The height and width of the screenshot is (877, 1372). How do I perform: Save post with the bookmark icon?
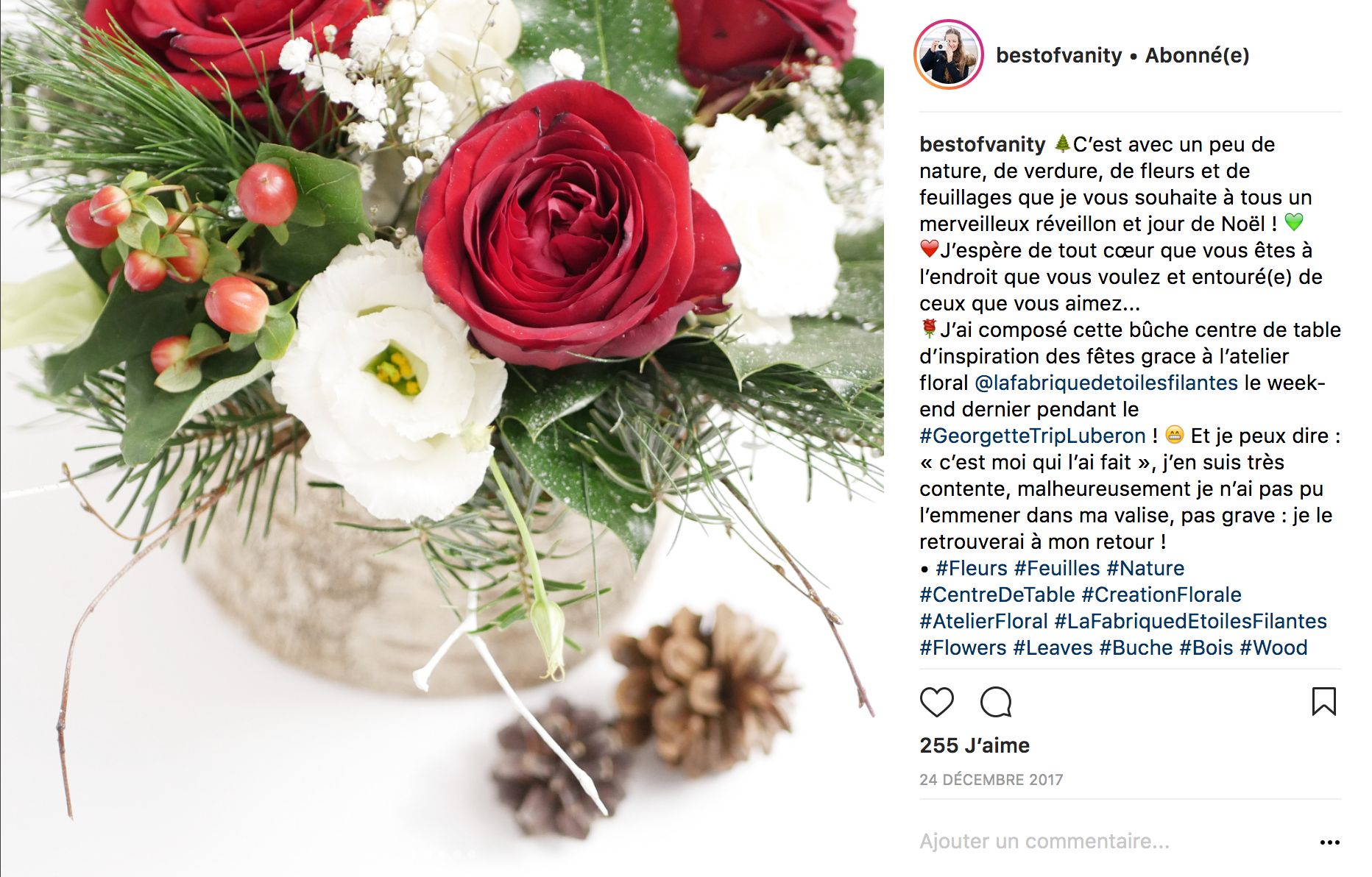[x=1323, y=701]
